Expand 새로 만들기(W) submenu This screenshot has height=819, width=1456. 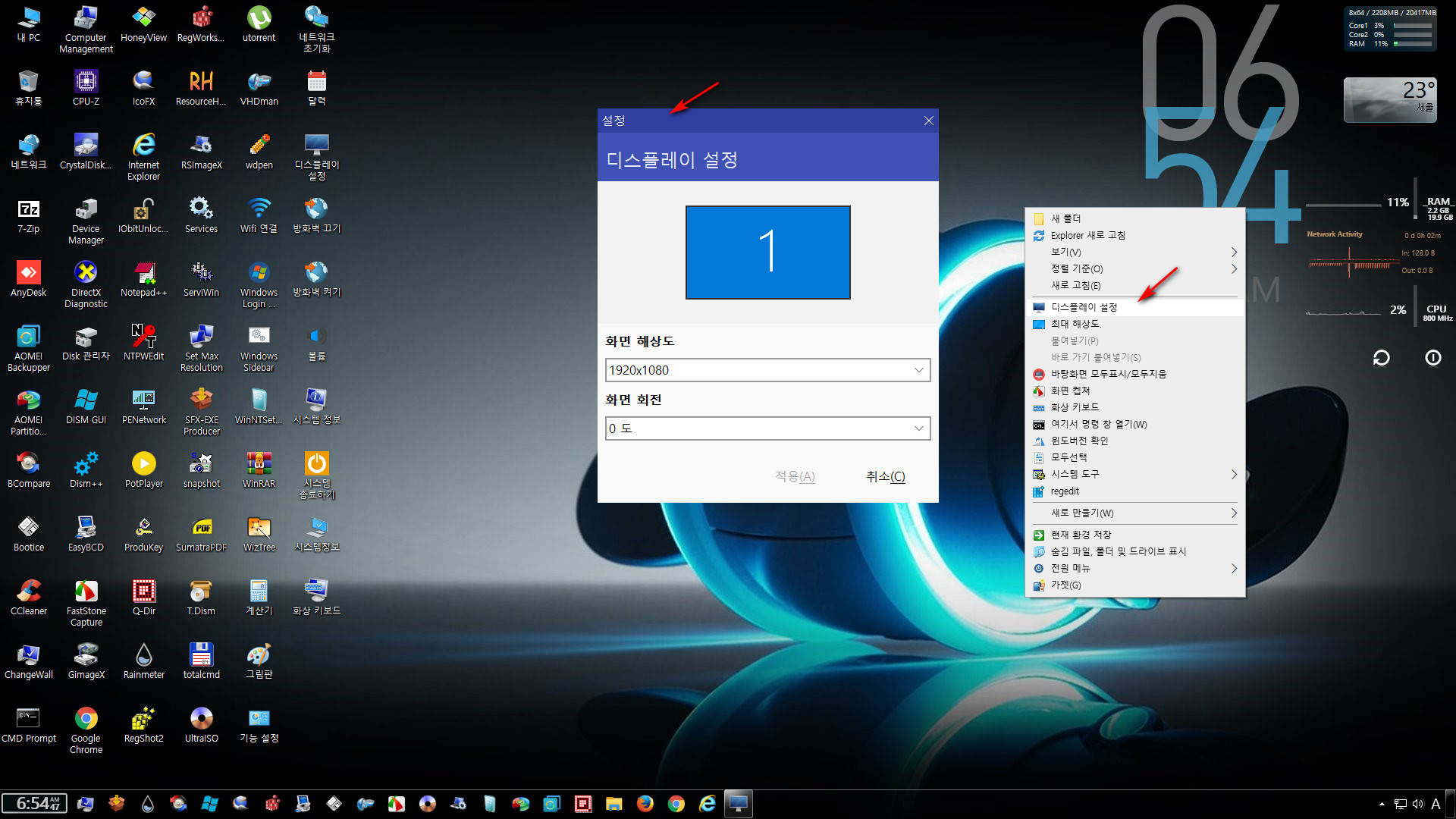(x=1134, y=513)
